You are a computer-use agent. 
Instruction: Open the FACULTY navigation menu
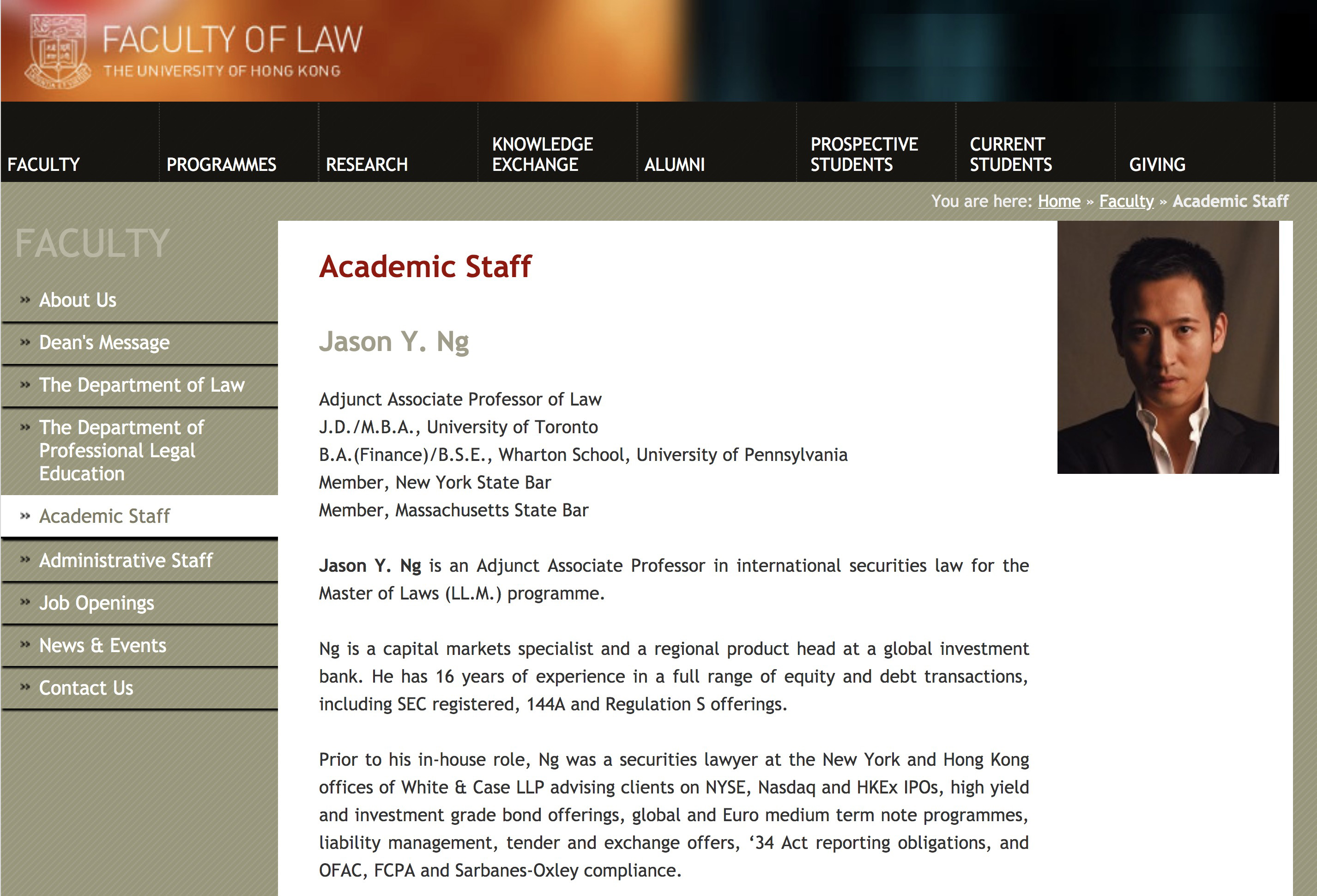click(43, 164)
